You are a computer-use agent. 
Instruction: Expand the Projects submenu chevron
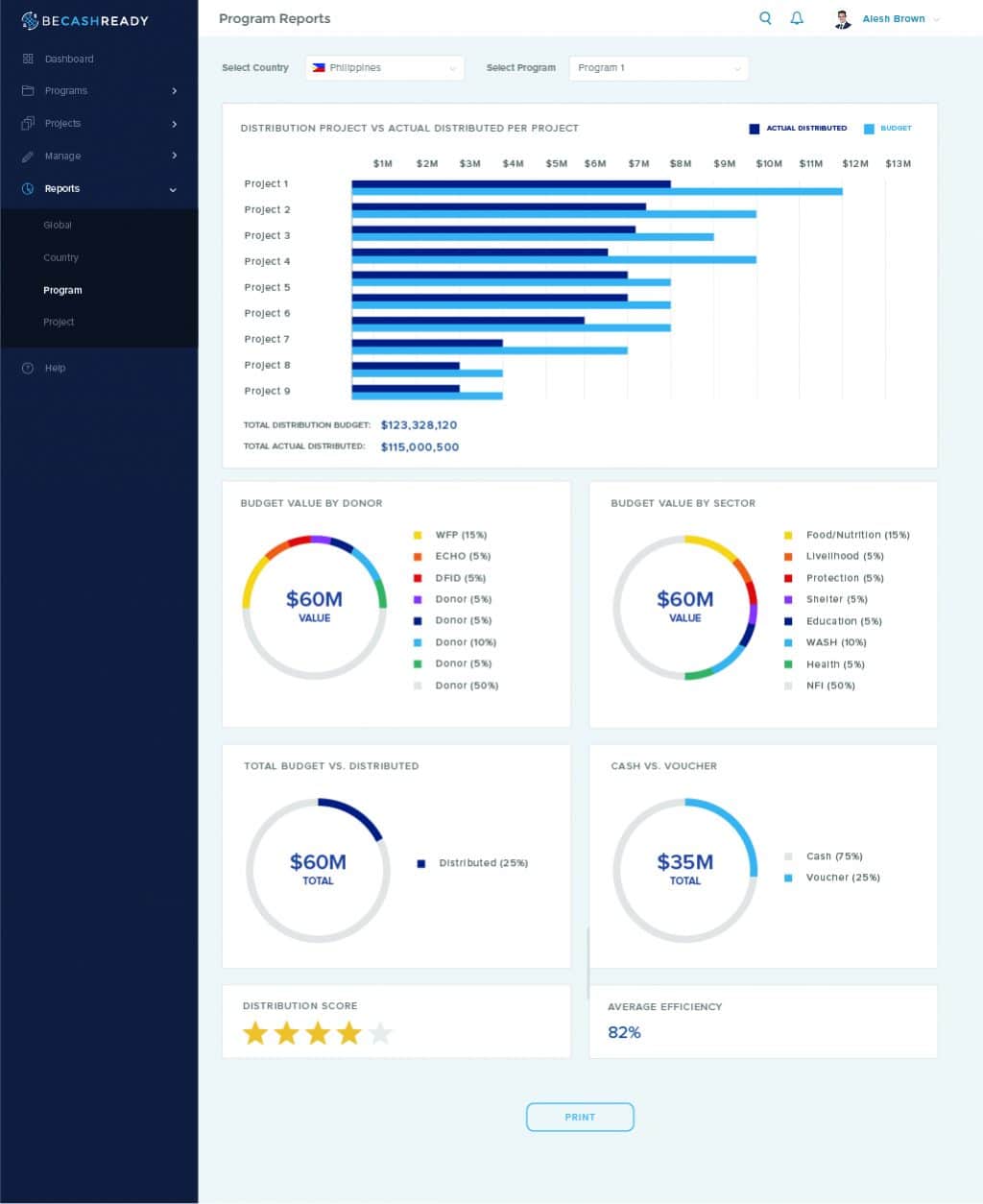(x=174, y=124)
